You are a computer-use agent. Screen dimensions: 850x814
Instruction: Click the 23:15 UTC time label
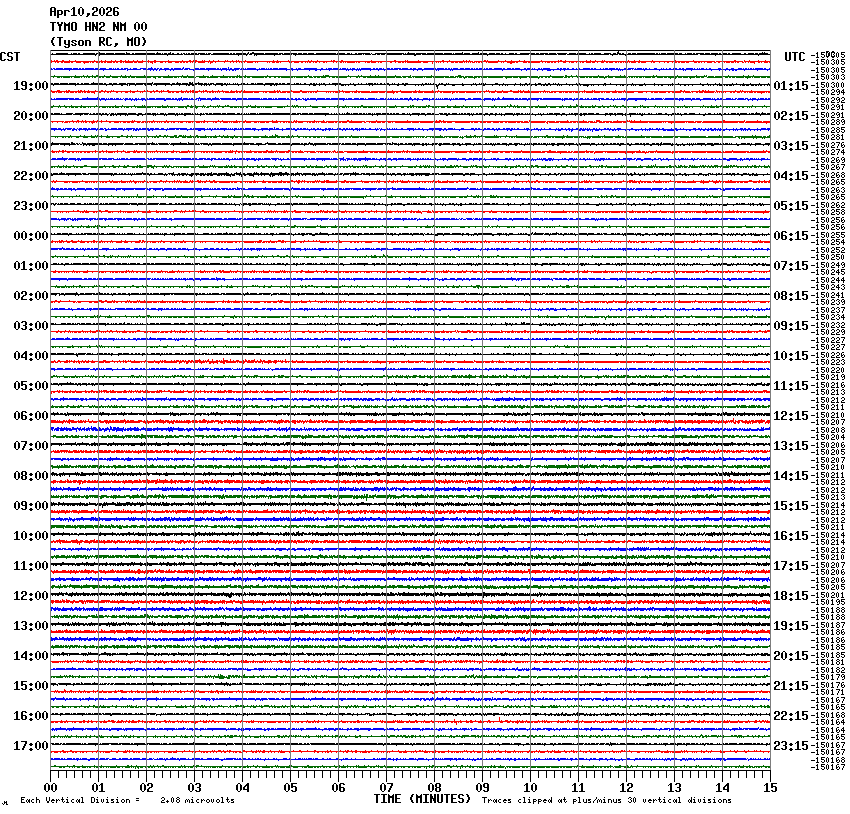(791, 746)
